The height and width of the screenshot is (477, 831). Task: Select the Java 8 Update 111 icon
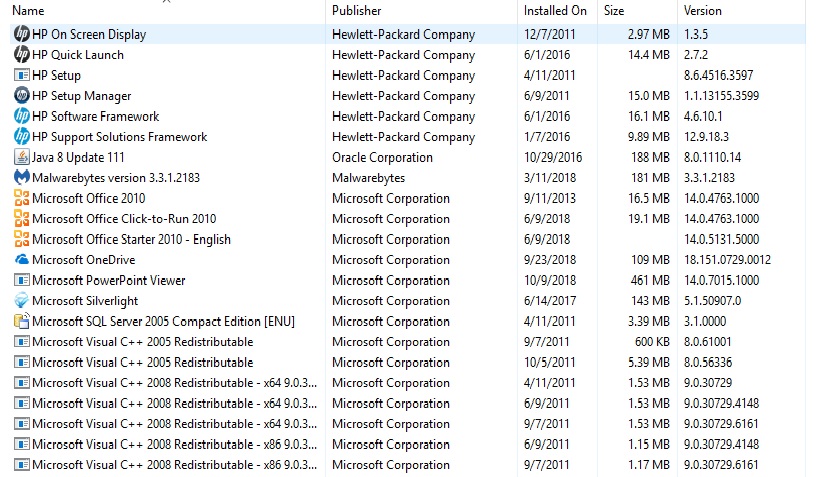pos(22,157)
